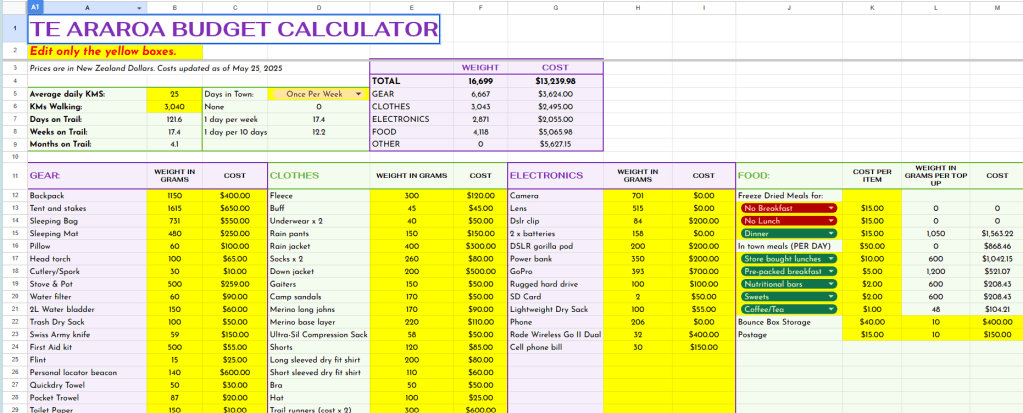The image size is (1023, 413).
Task: Select the row 11 header
Action: (x=13, y=175)
